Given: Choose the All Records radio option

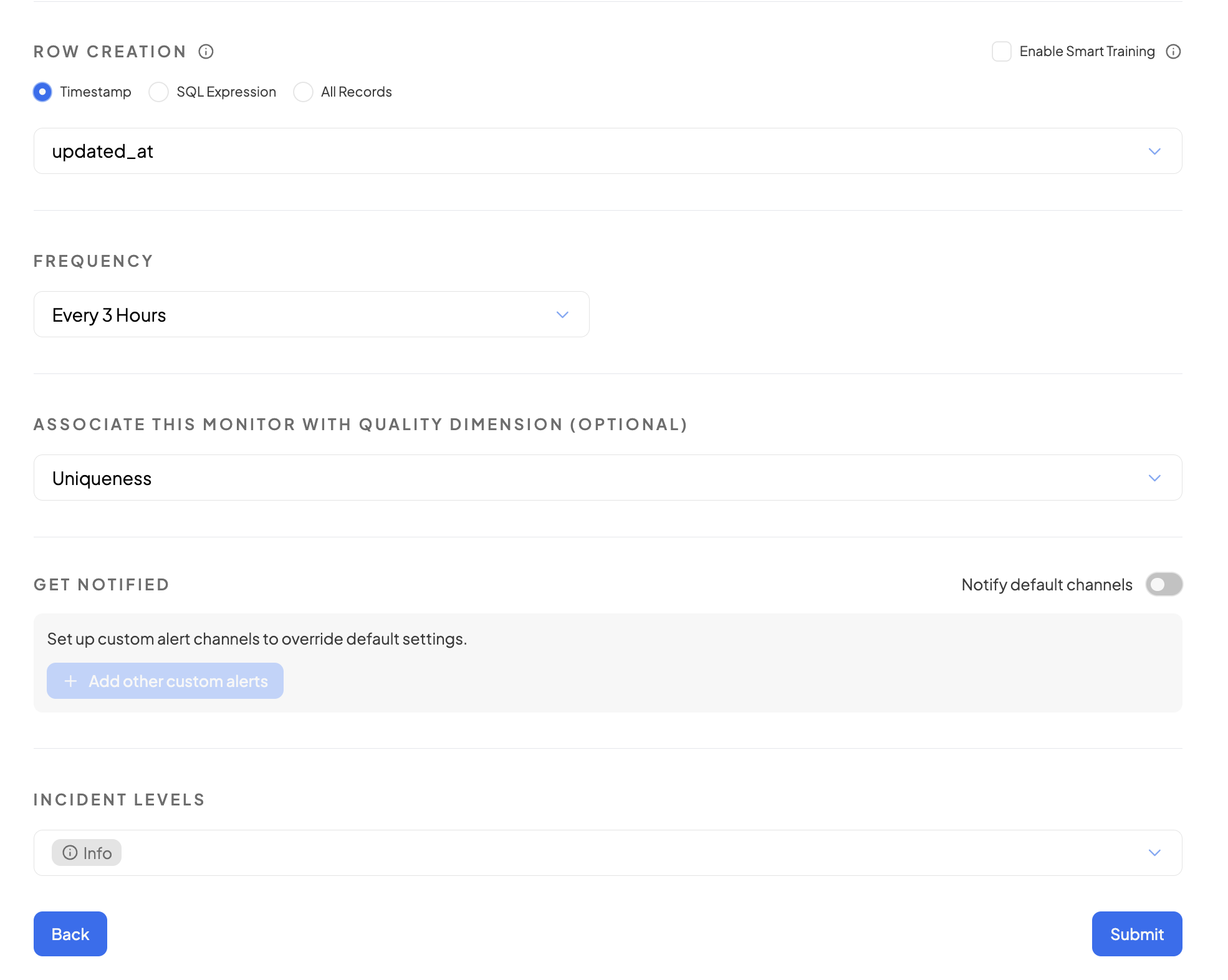Looking at the screenshot, I should (x=304, y=92).
